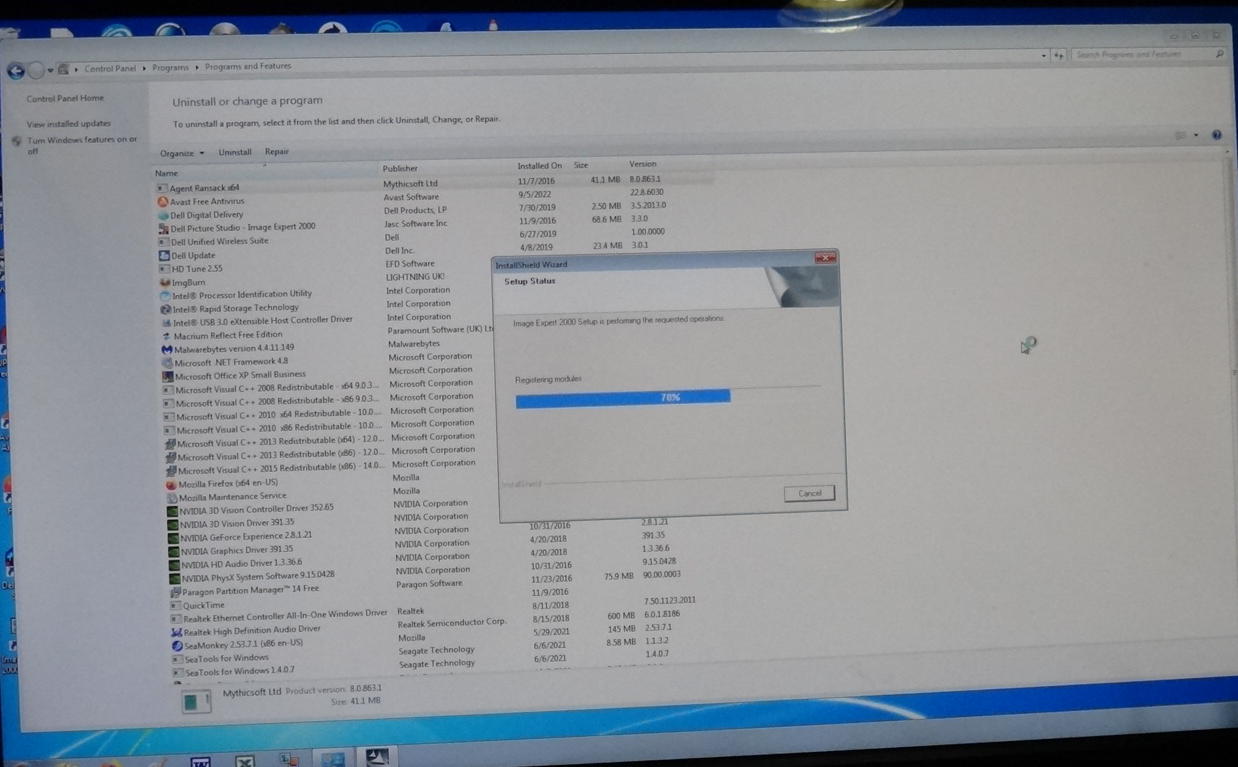Click the Macrium Reflect Free Edition icon
Viewport: 1238px width, 767px height.
166,336
